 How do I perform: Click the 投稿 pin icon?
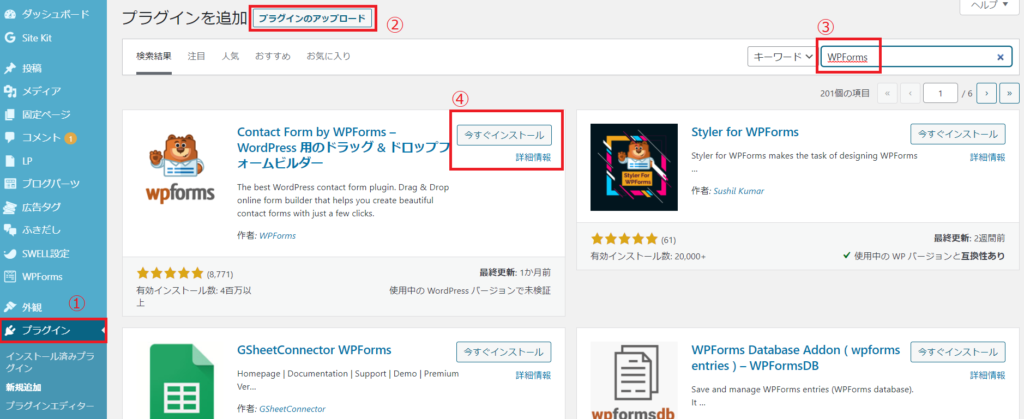click(x=9, y=68)
